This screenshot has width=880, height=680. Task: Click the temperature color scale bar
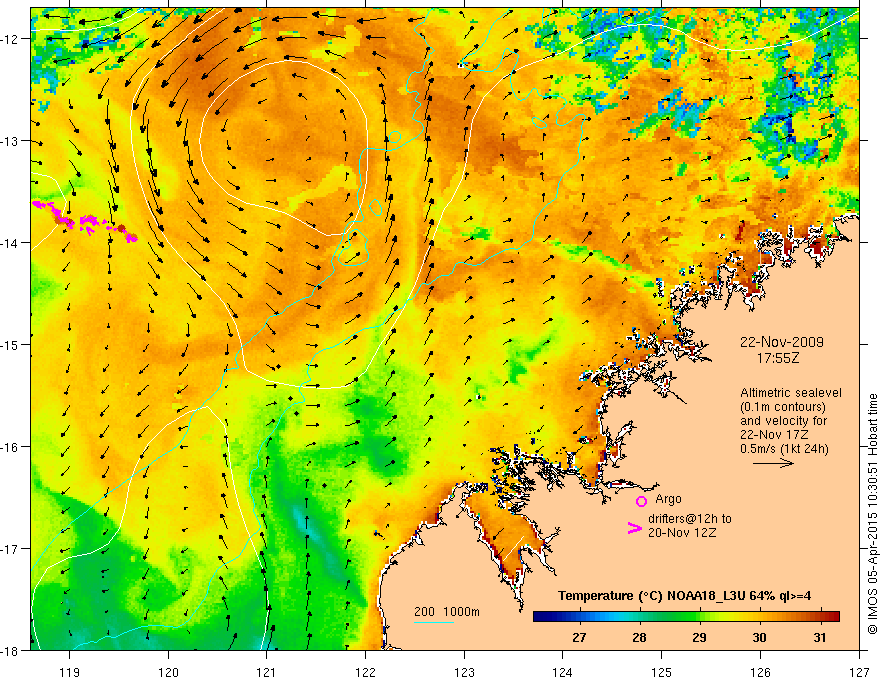pos(686,617)
